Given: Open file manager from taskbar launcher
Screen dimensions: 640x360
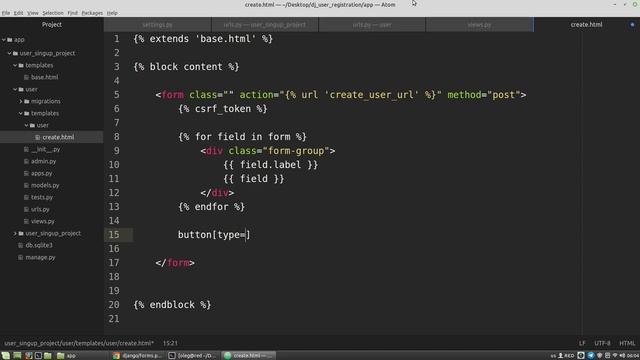Looking at the screenshot, I should click(x=48, y=356).
